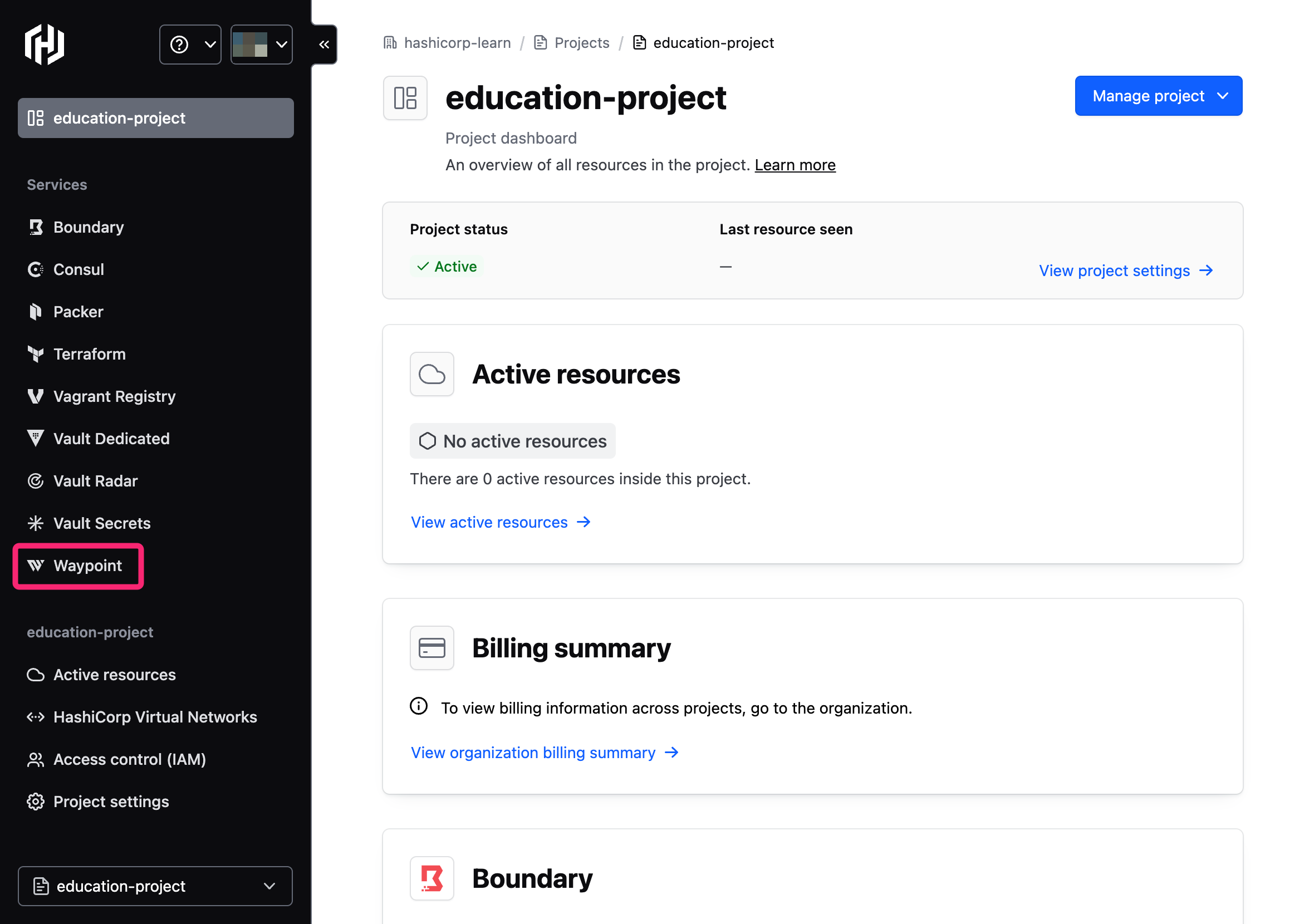1314x924 pixels.
Task: Click the Vault Radar icon
Action: tap(36, 481)
